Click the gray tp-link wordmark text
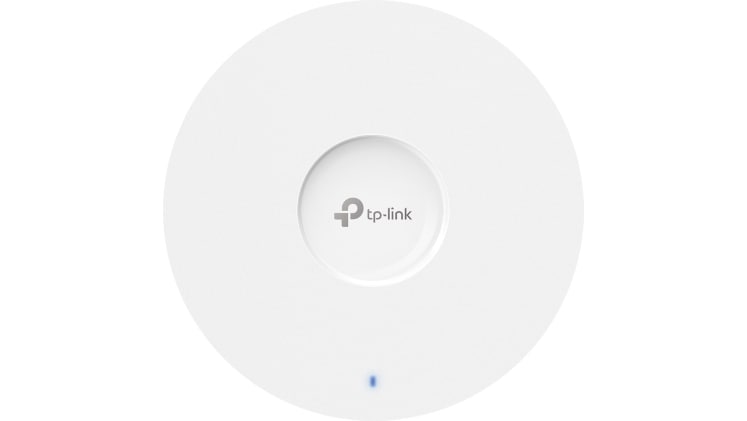The image size is (747, 421). point(389,215)
